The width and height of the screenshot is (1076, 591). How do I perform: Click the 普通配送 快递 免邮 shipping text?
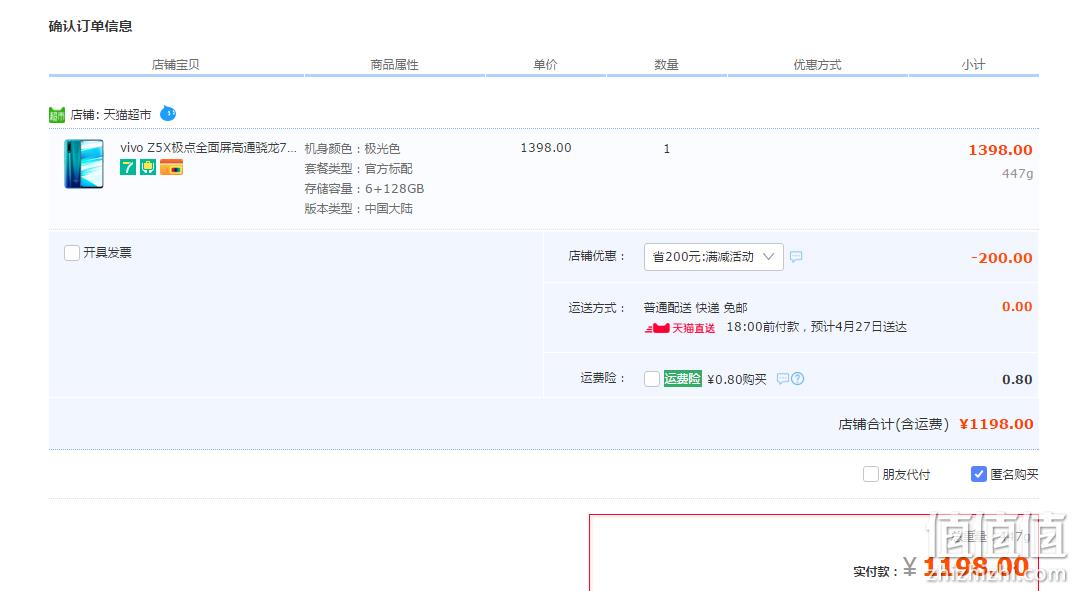[x=695, y=308]
